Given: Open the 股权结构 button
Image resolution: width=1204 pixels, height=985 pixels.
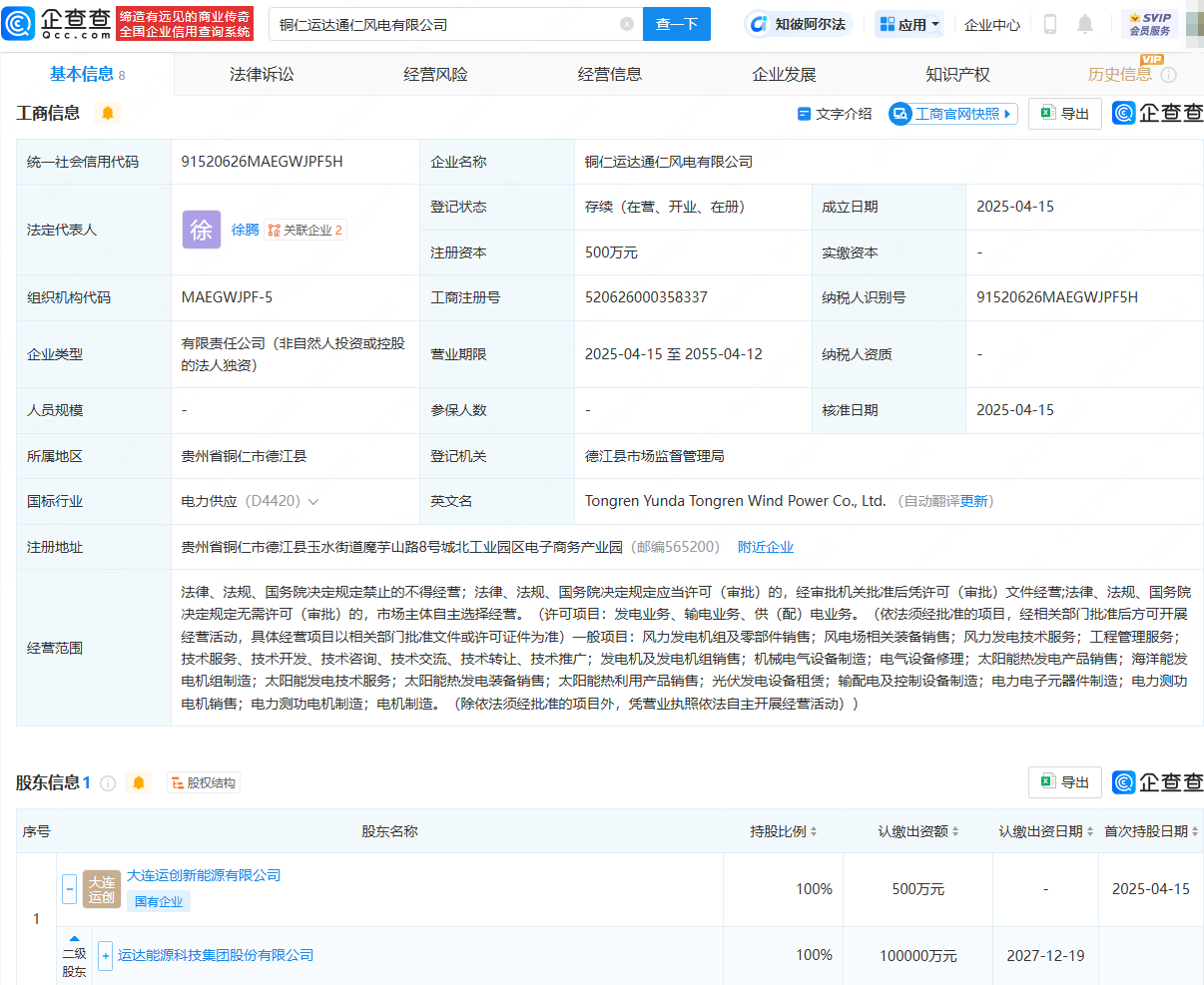Looking at the screenshot, I should coord(204,783).
